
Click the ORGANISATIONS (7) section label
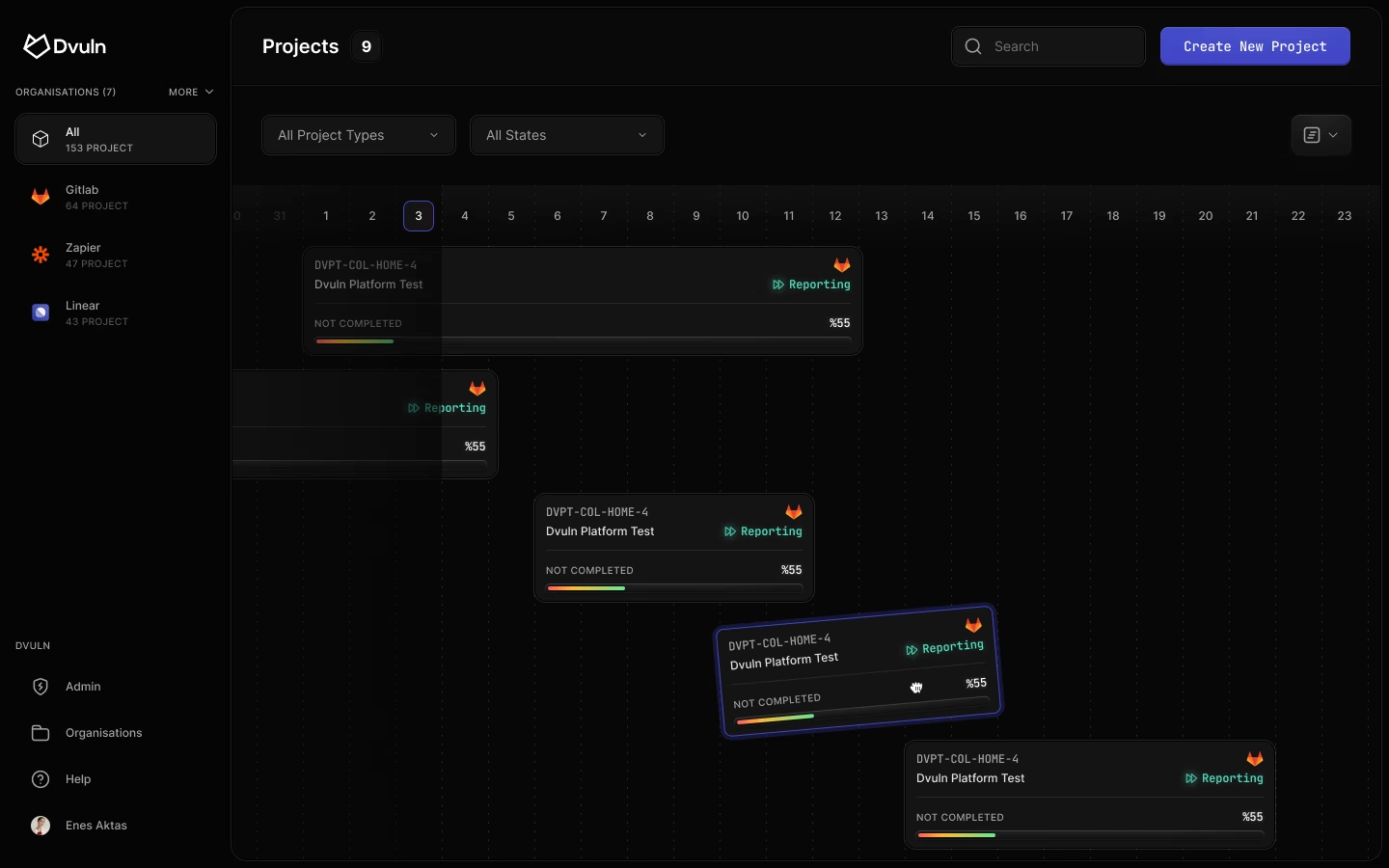pos(66,93)
